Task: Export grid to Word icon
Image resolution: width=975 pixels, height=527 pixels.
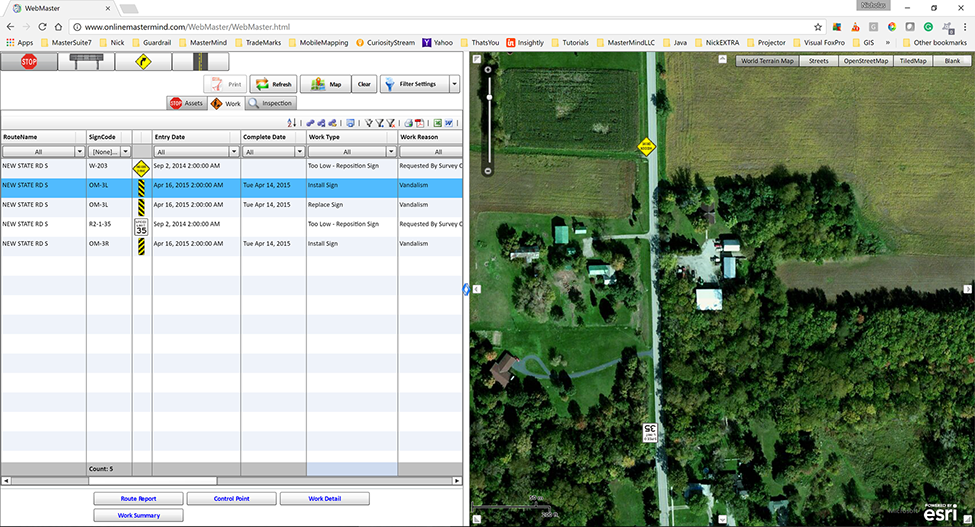Action: pyautogui.click(x=449, y=123)
